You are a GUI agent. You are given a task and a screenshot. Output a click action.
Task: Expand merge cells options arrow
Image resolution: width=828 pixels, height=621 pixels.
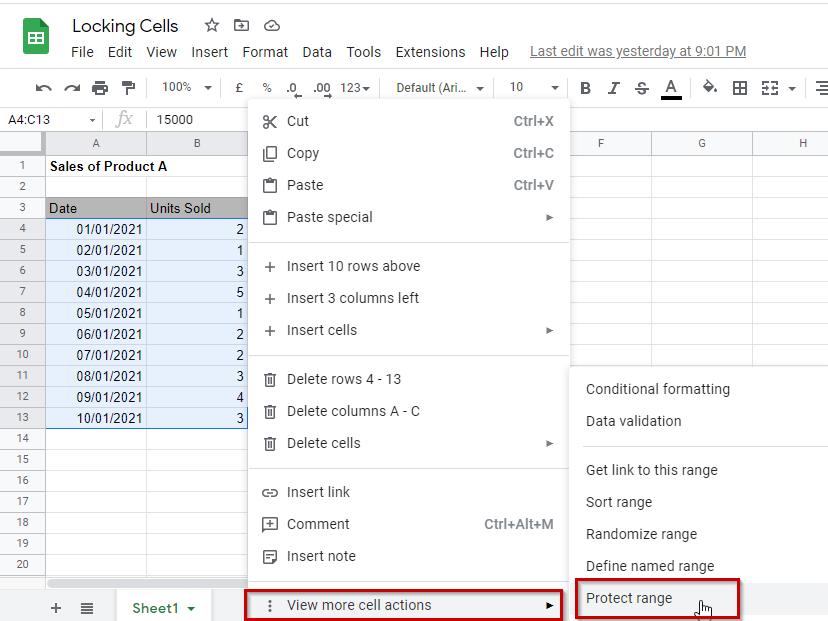[792, 89]
